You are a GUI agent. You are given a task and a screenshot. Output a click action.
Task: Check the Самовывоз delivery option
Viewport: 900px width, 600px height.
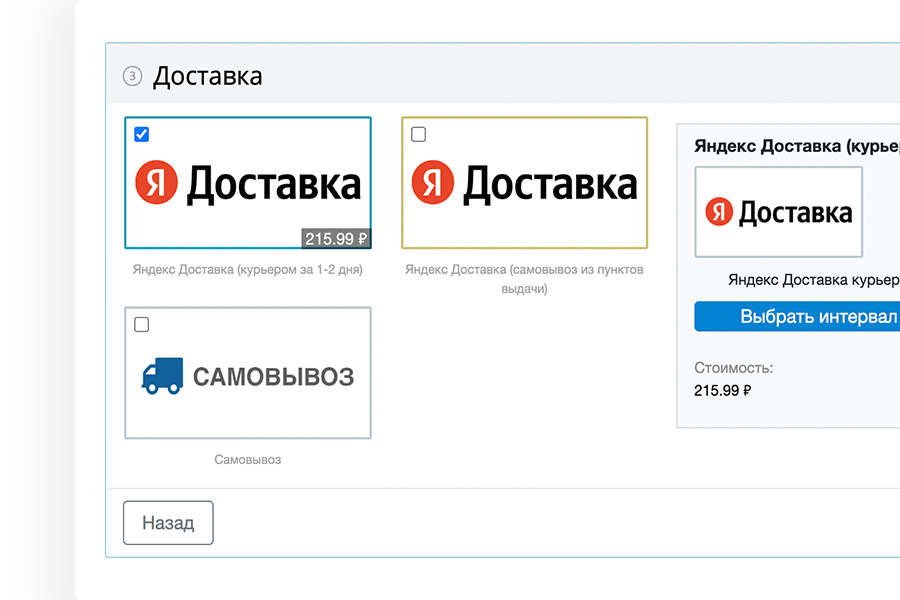point(141,323)
